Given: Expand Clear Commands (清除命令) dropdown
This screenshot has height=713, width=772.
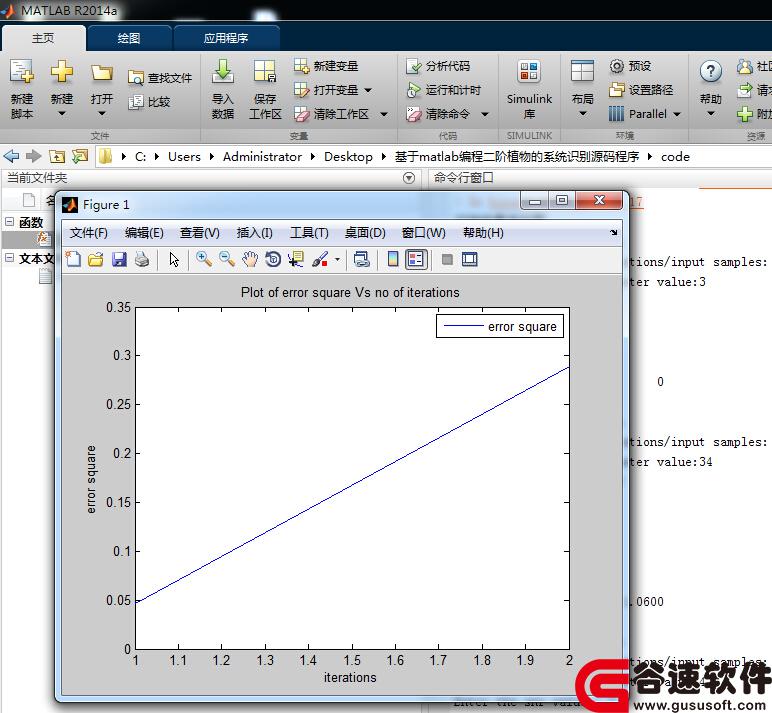Looking at the screenshot, I should [485, 114].
